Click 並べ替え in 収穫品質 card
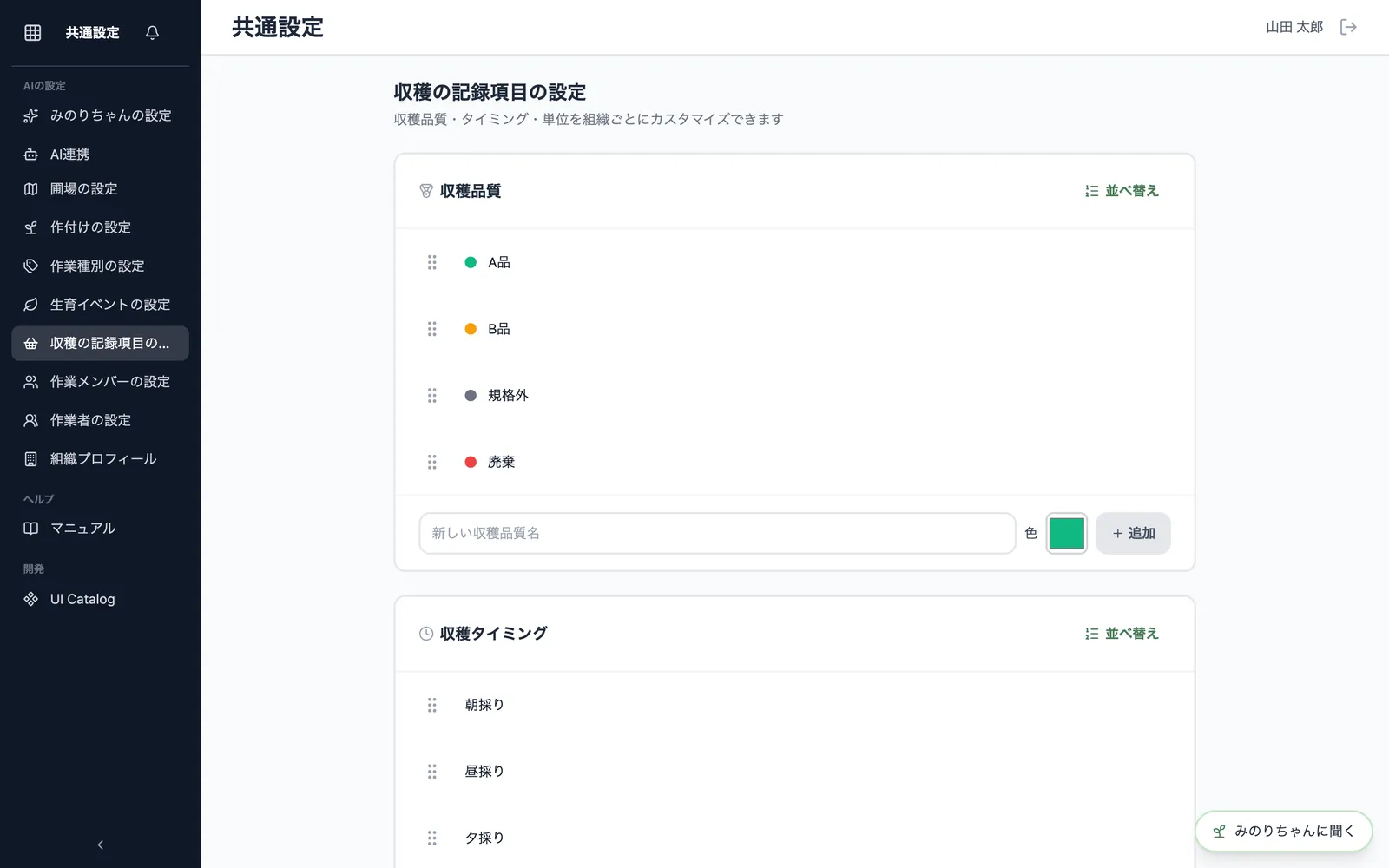1389x868 pixels. (x=1122, y=191)
